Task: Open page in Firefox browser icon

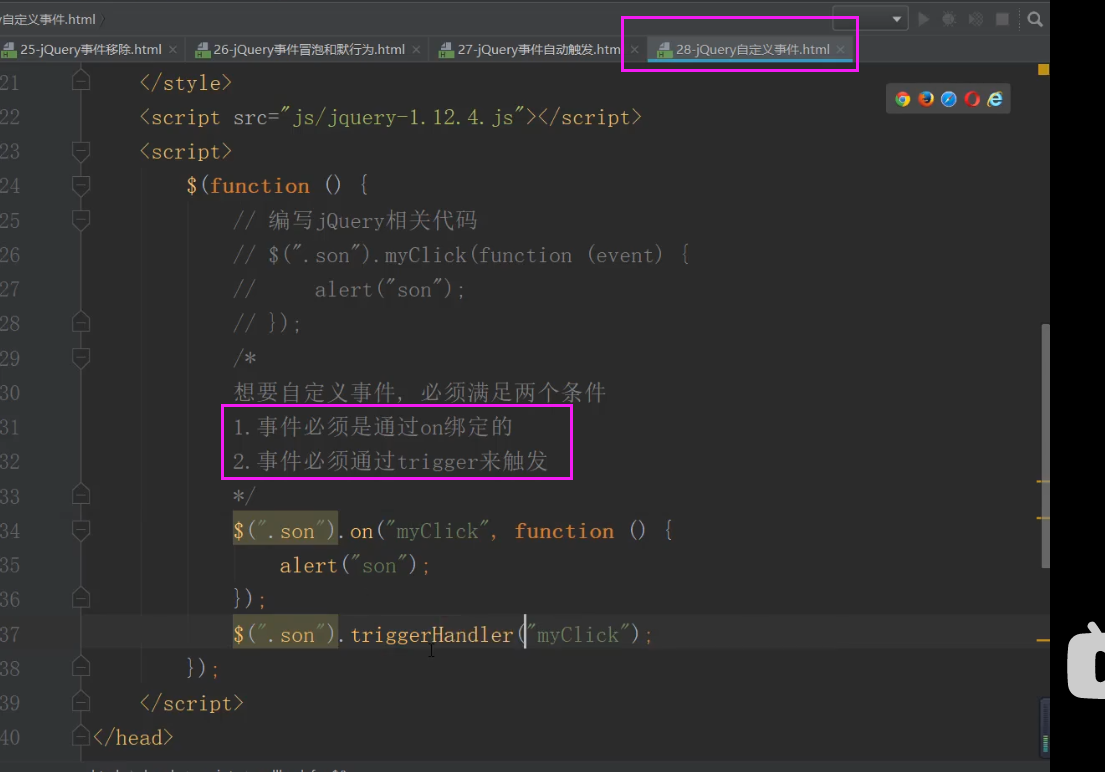Action: (x=926, y=99)
